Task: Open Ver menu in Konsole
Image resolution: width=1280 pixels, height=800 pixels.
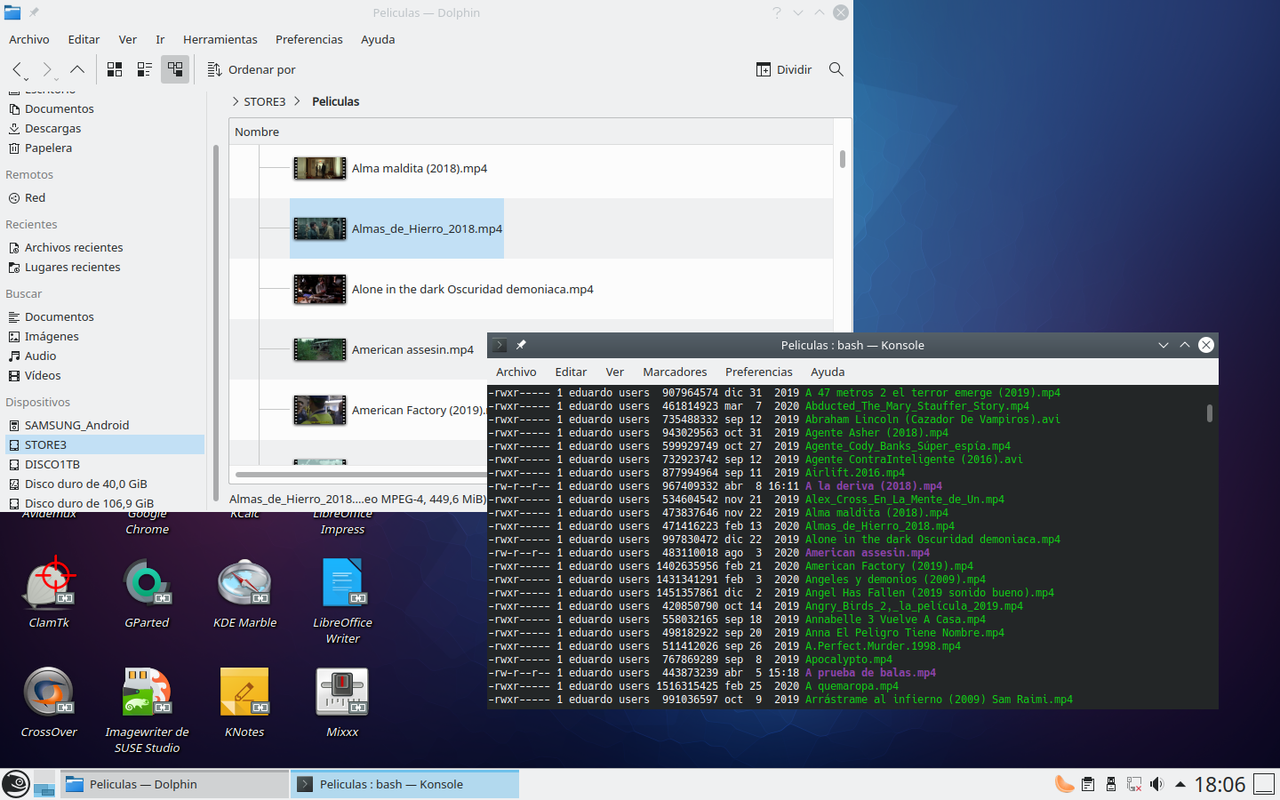Action: pos(615,371)
